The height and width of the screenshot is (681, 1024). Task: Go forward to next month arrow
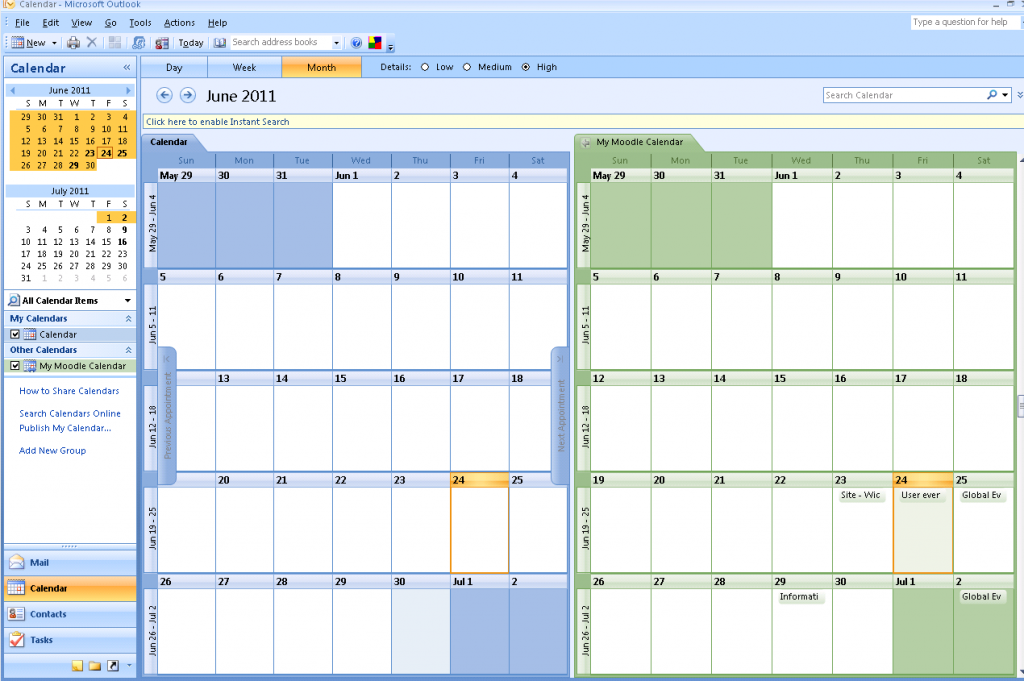187,96
